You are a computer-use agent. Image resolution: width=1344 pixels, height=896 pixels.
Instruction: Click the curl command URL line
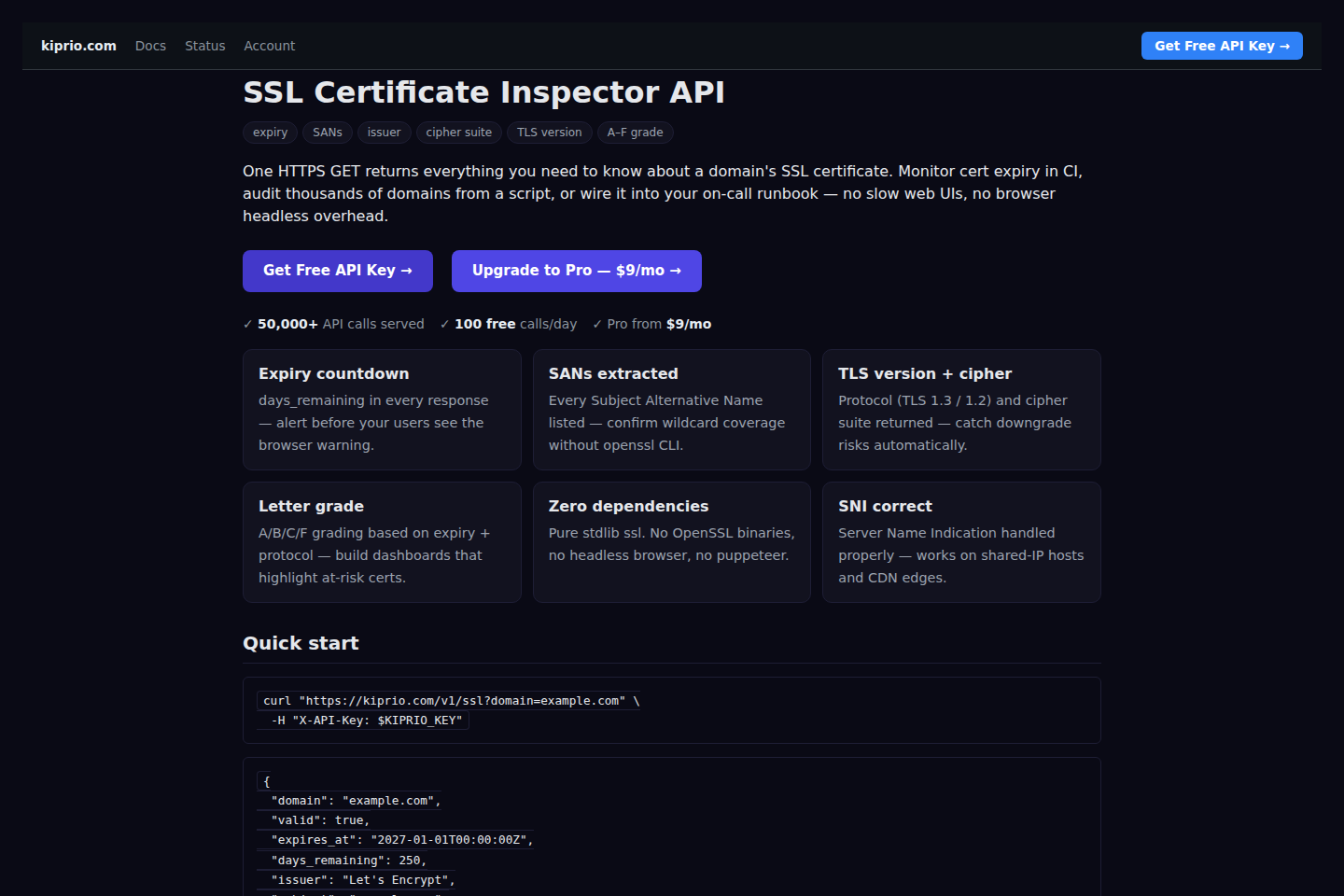point(451,701)
